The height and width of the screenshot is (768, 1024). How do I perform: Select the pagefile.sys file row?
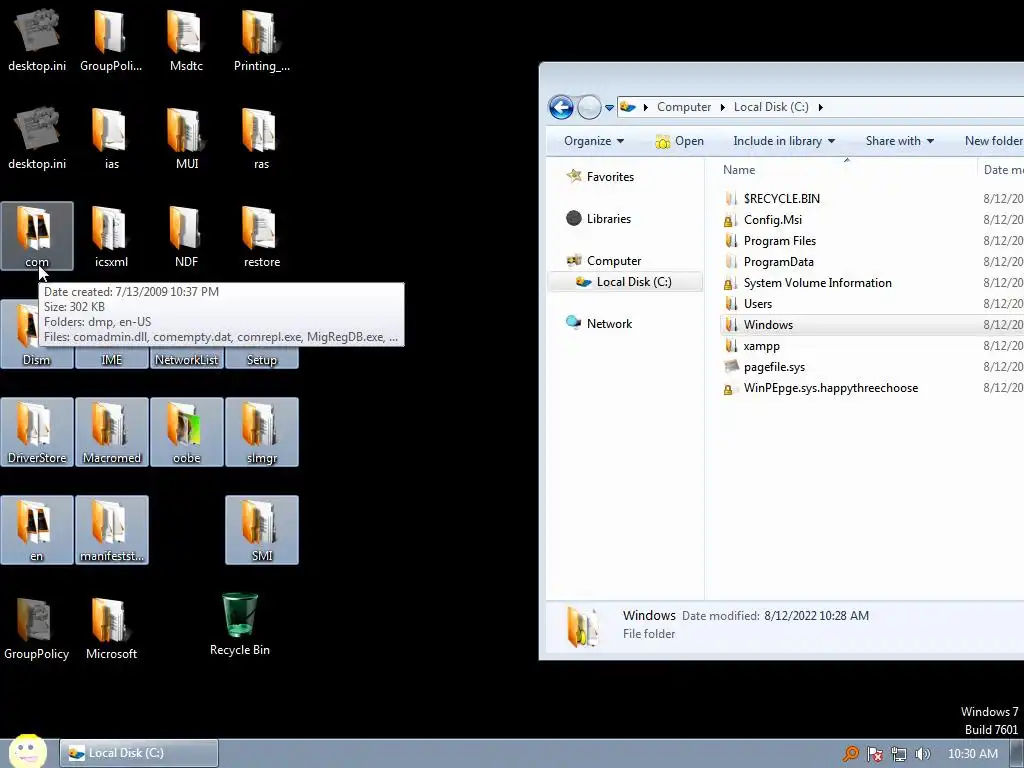[x=872, y=367]
